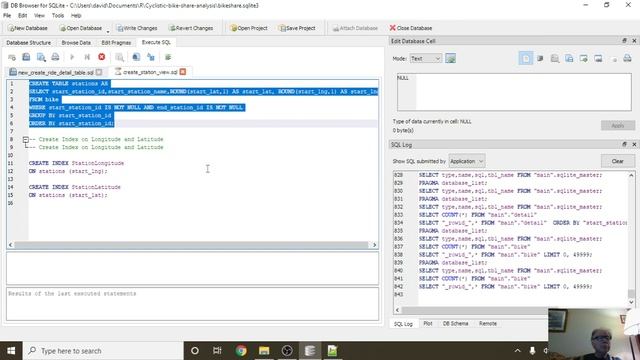640x360 pixels.
Task: Open the Tools menu
Action: click(58, 16)
